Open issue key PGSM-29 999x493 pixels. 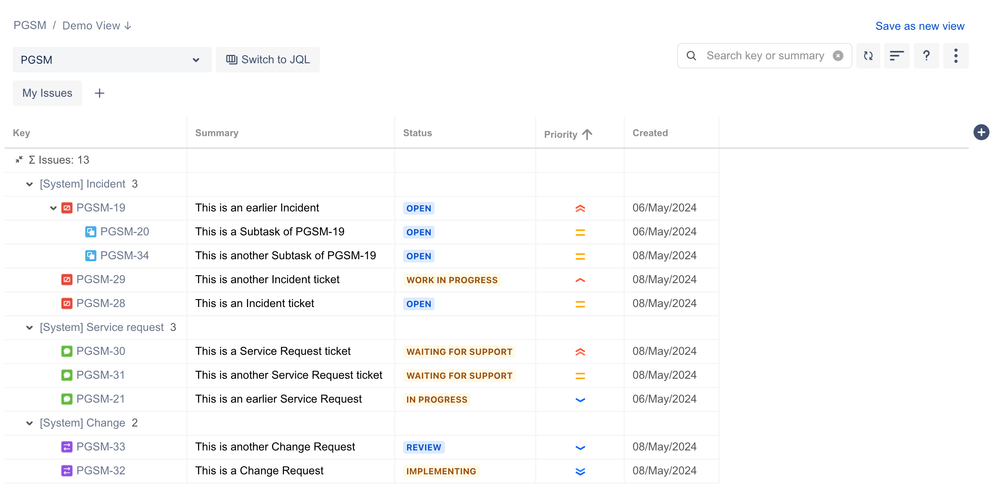click(101, 280)
